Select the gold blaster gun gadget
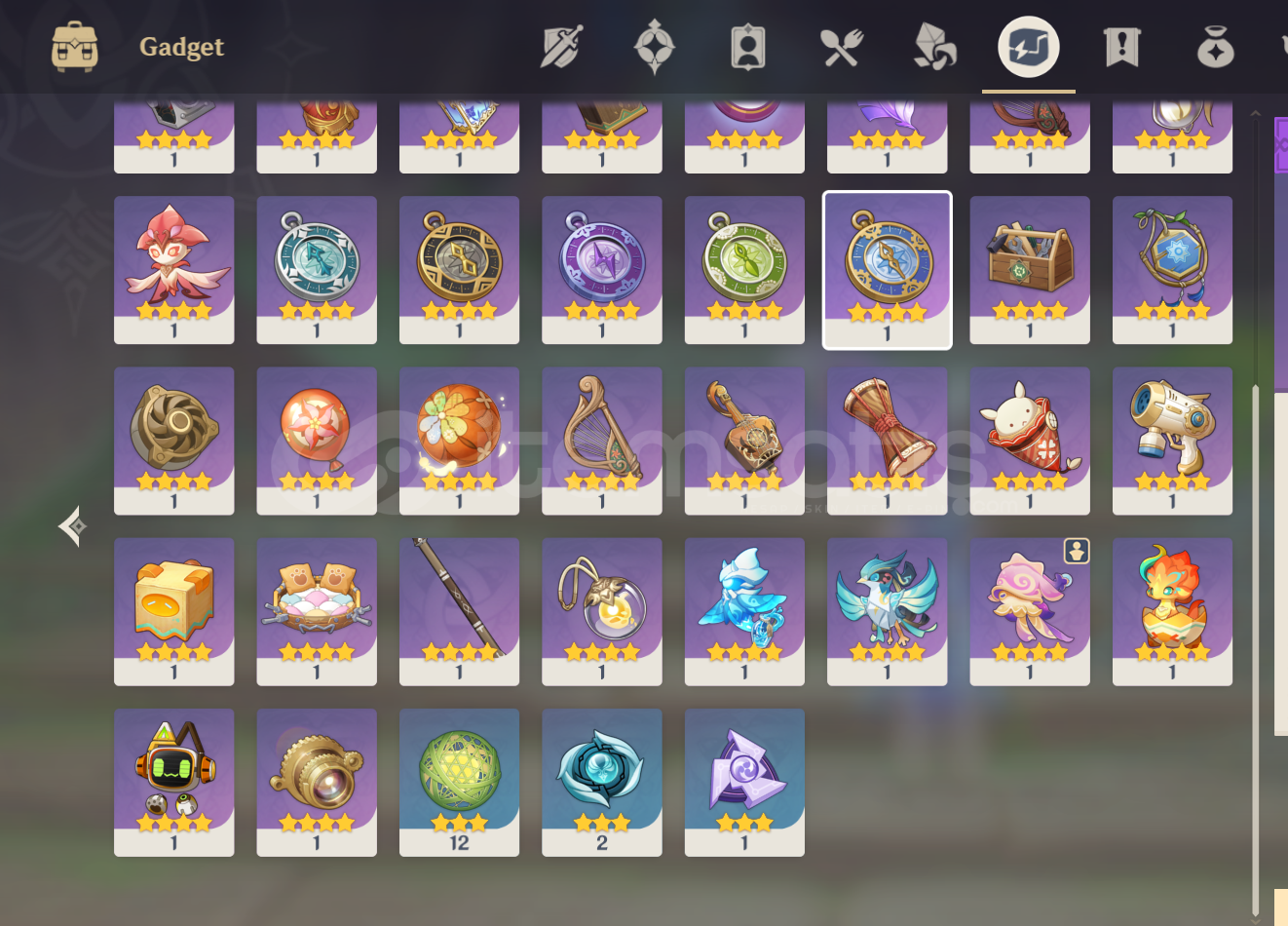This screenshot has height=926, width=1288. point(1172,441)
